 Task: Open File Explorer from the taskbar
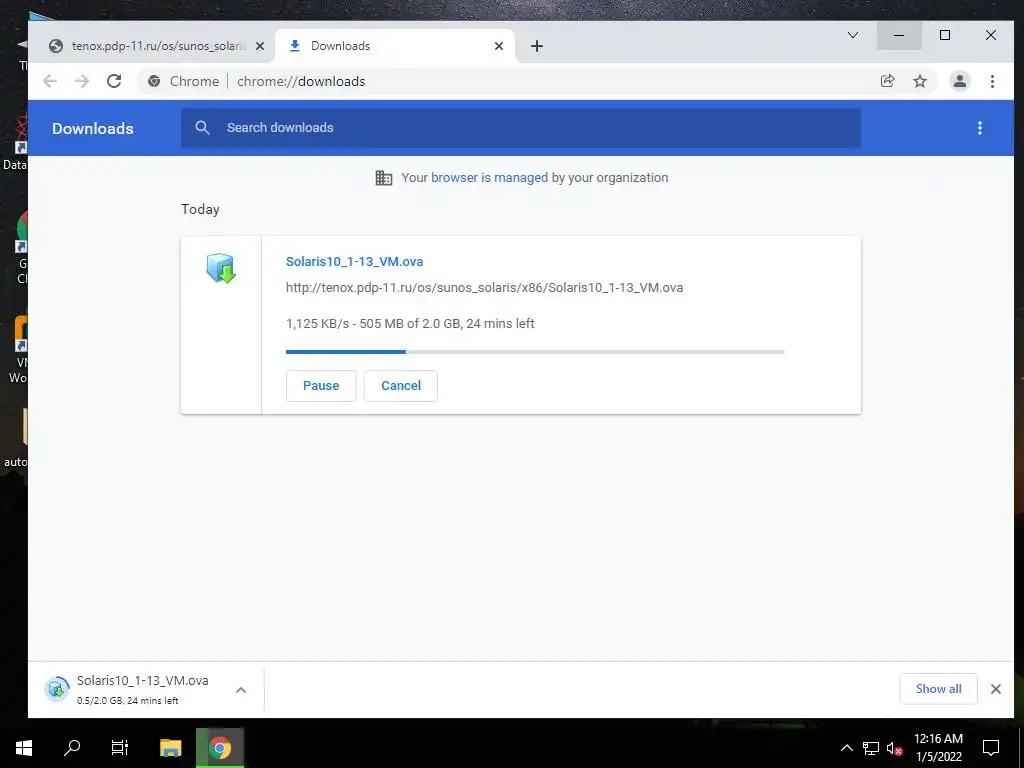tap(170, 748)
